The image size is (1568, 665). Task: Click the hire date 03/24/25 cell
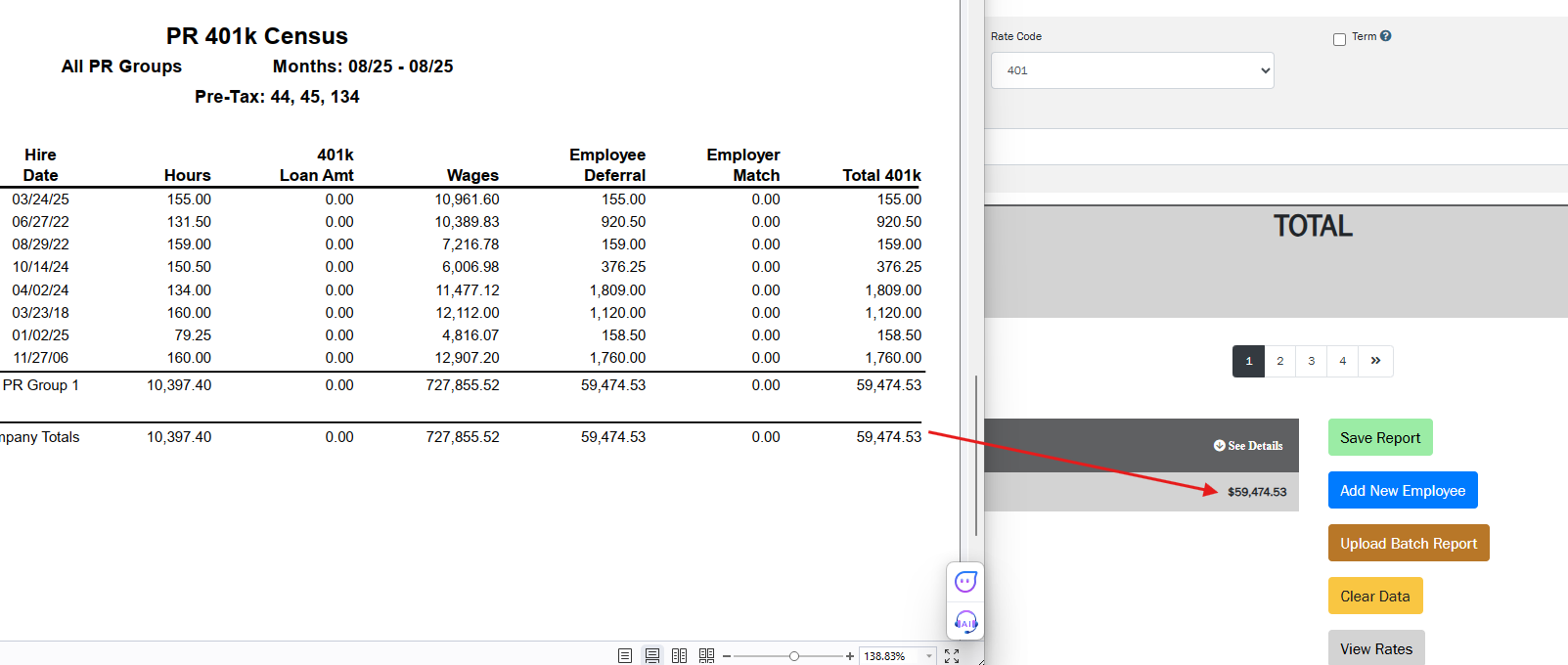click(x=40, y=199)
